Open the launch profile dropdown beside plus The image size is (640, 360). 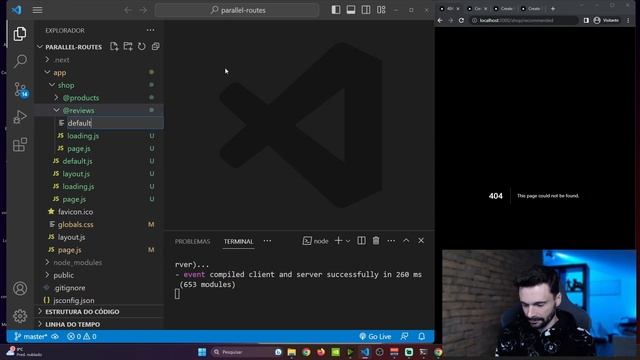coord(348,241)
